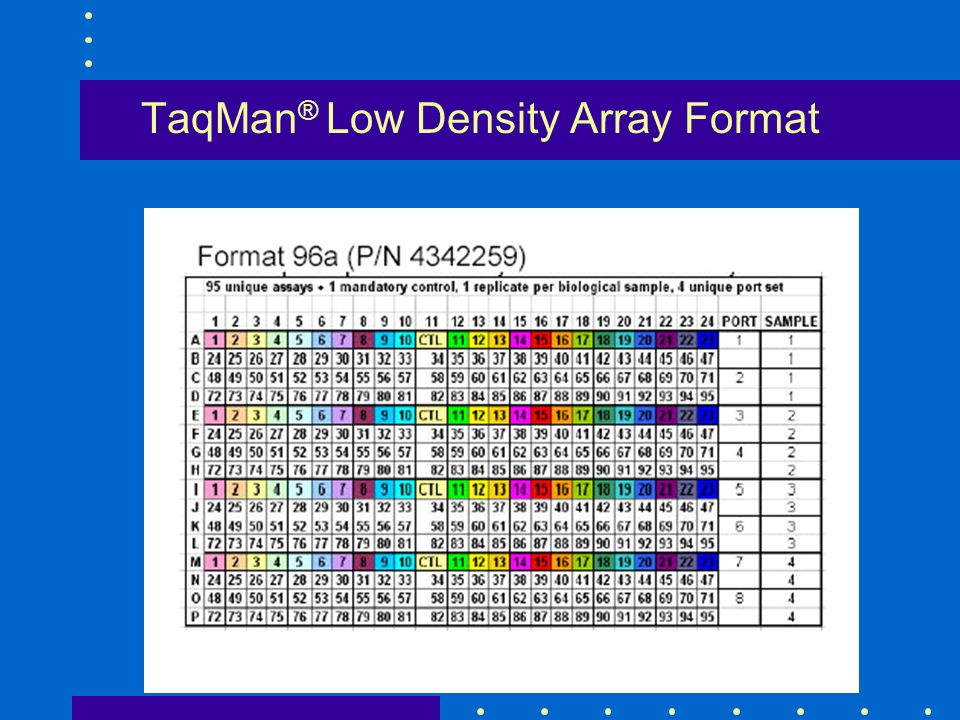Click column header 24 in the table
Screen dimensions: 960x720
click(707, 321)
